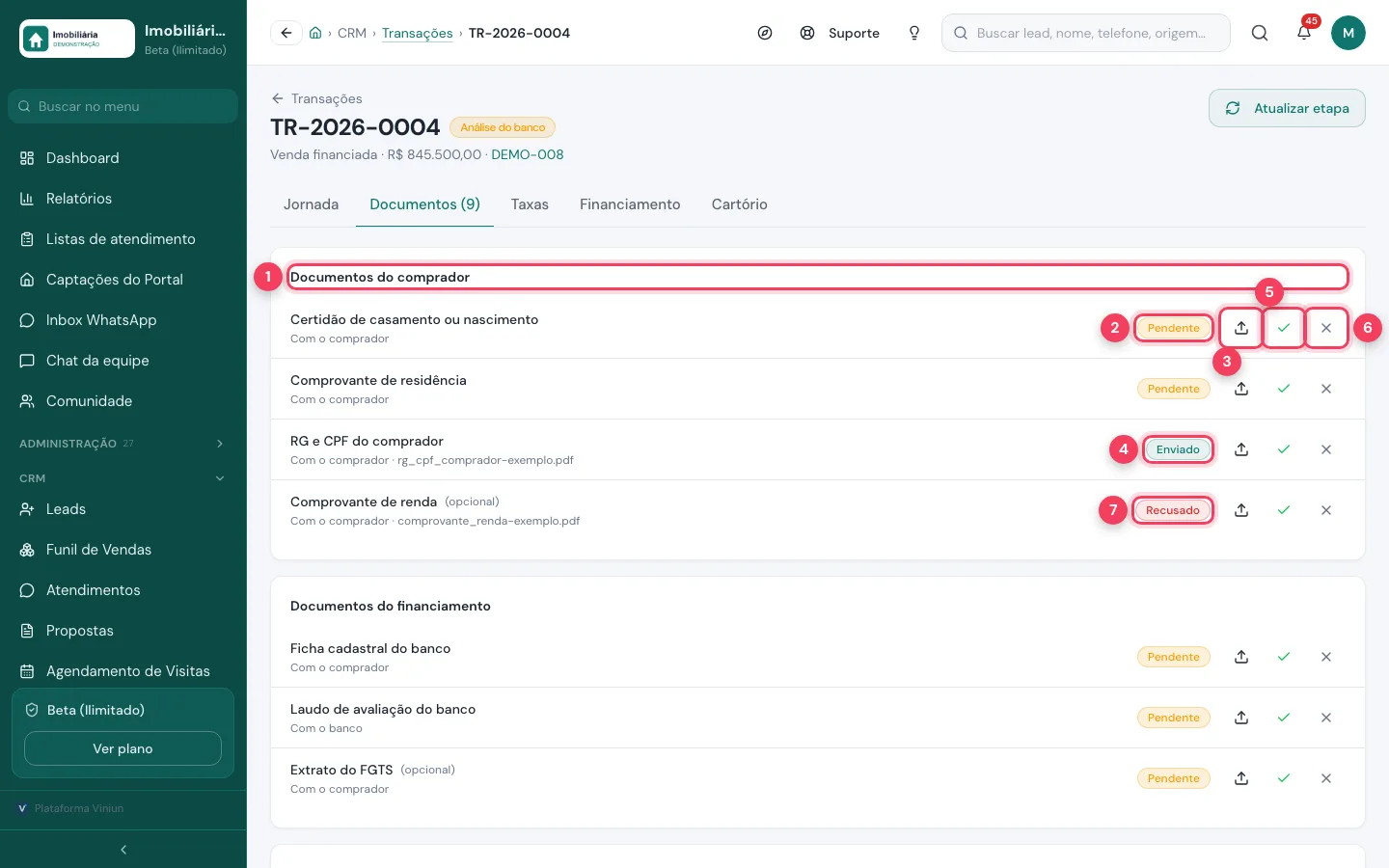Approve Certidão de casamento ou nascimento

click(1284, 328)
